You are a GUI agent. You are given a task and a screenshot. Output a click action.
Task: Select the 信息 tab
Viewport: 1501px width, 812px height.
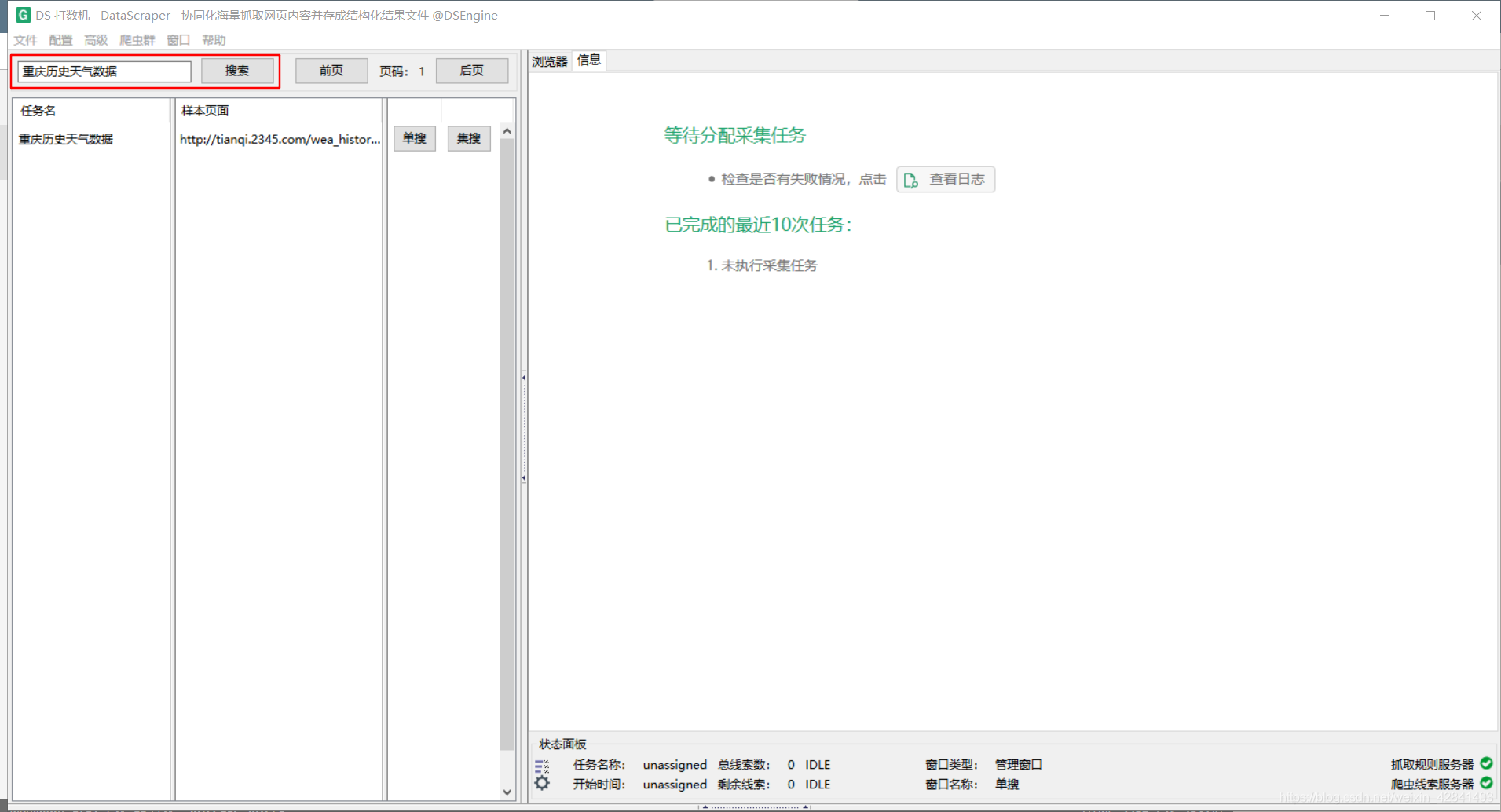point(588,60)
